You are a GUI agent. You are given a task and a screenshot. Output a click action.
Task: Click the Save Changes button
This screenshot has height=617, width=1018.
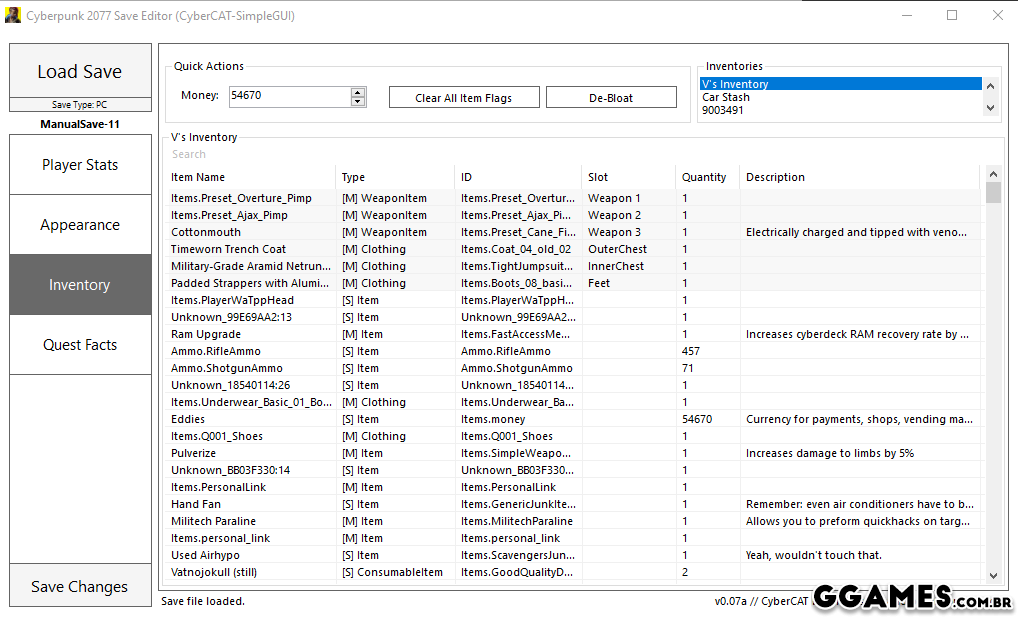[x=80, y=587]
